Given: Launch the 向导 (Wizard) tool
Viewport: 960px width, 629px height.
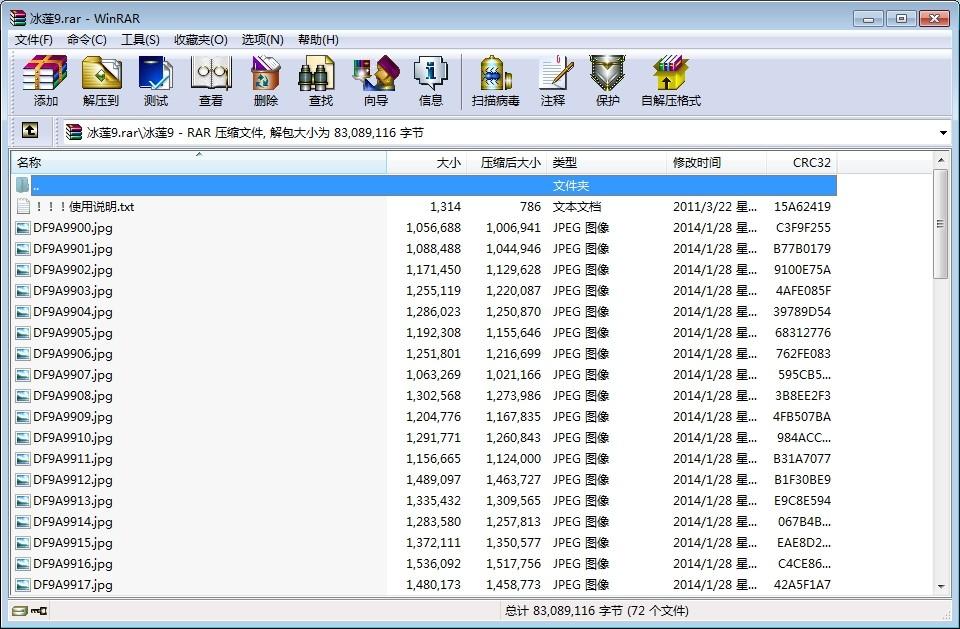Looking at the screenshot, I should 375,80.
